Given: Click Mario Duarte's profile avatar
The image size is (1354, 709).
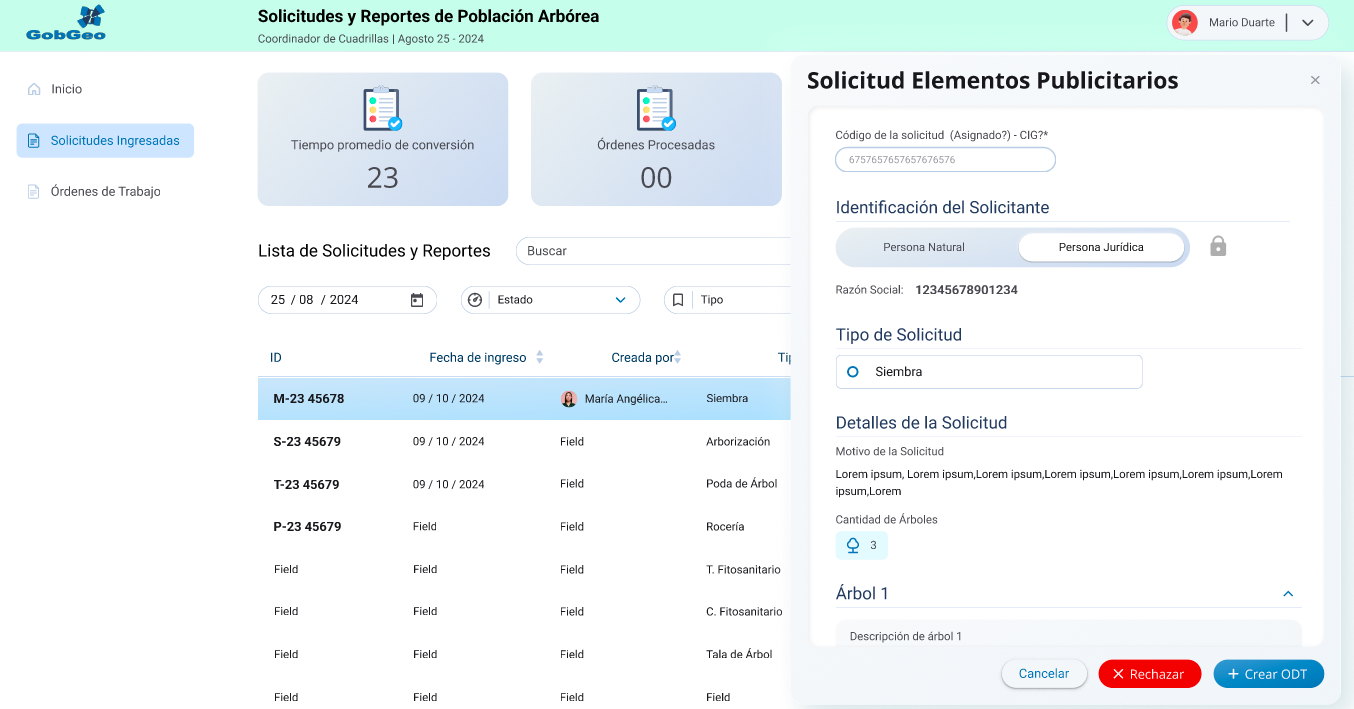Looking at the screenshot, I should click(1185, 23).
